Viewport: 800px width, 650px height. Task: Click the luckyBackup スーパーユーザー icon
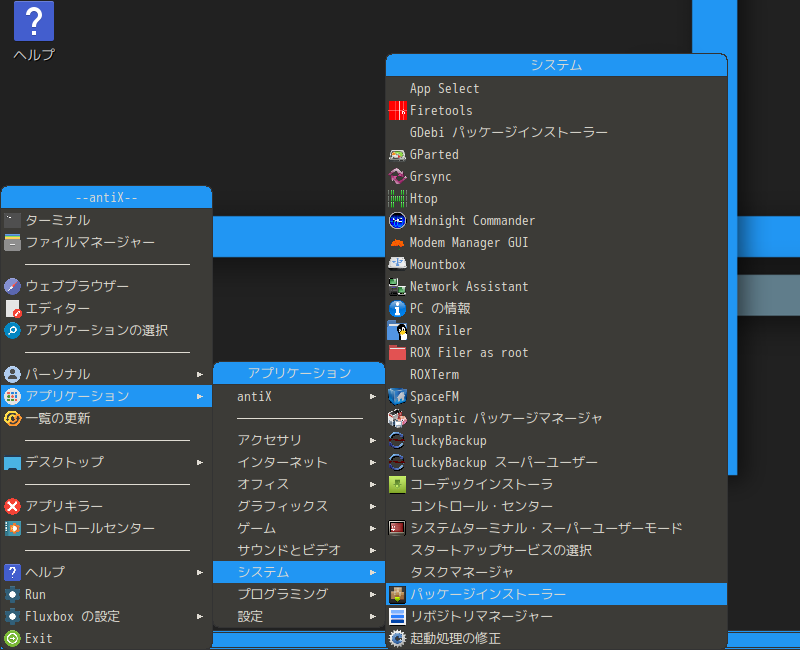click(x=397, y=462)
